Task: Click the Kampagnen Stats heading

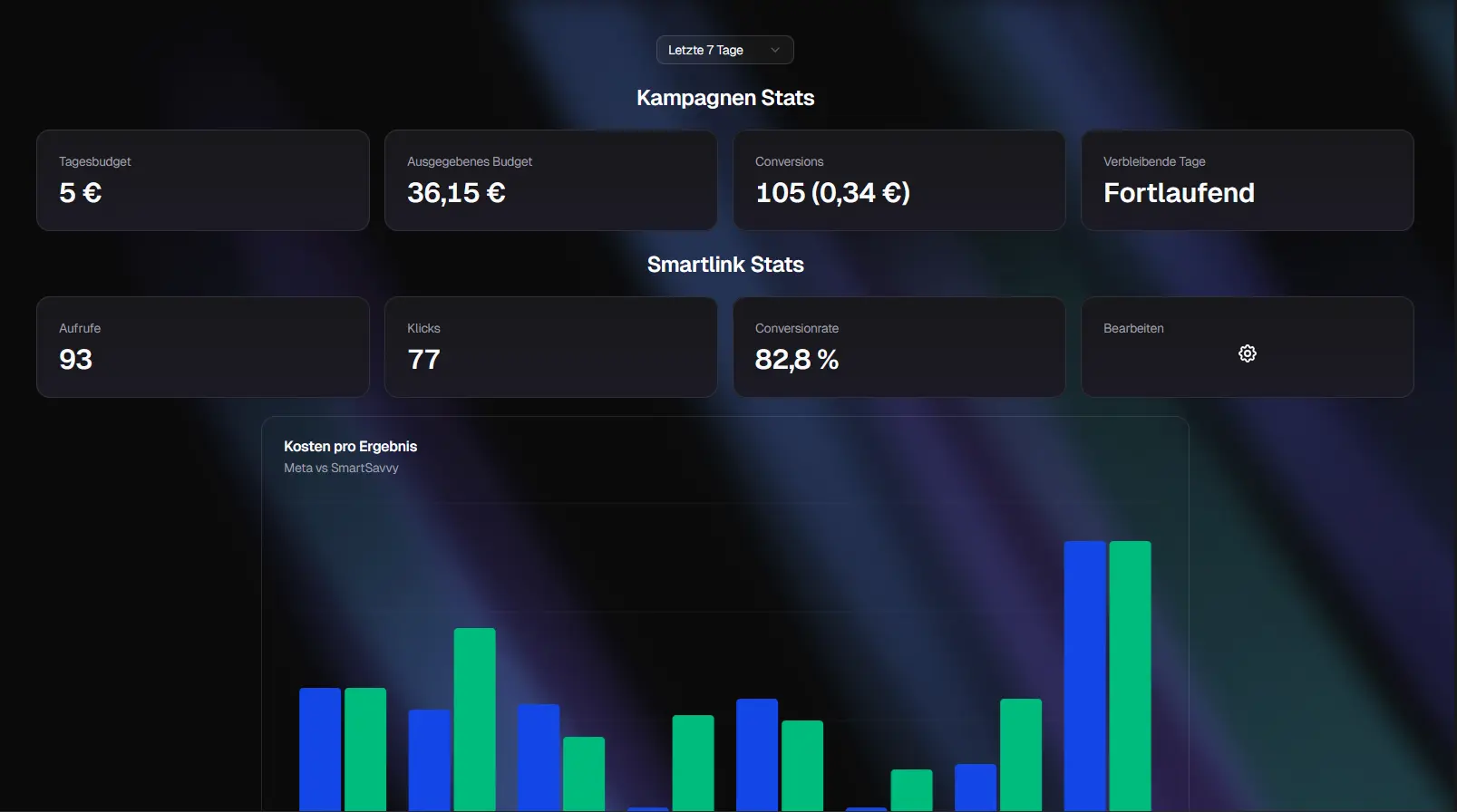Action: 725,98
